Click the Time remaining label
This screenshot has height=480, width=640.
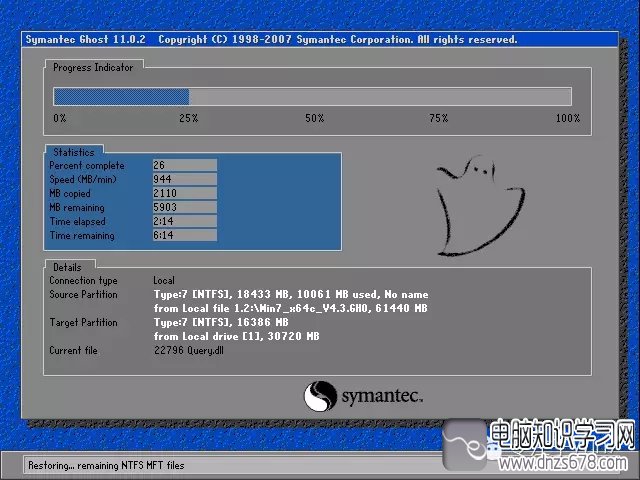[x=82, y=235]
